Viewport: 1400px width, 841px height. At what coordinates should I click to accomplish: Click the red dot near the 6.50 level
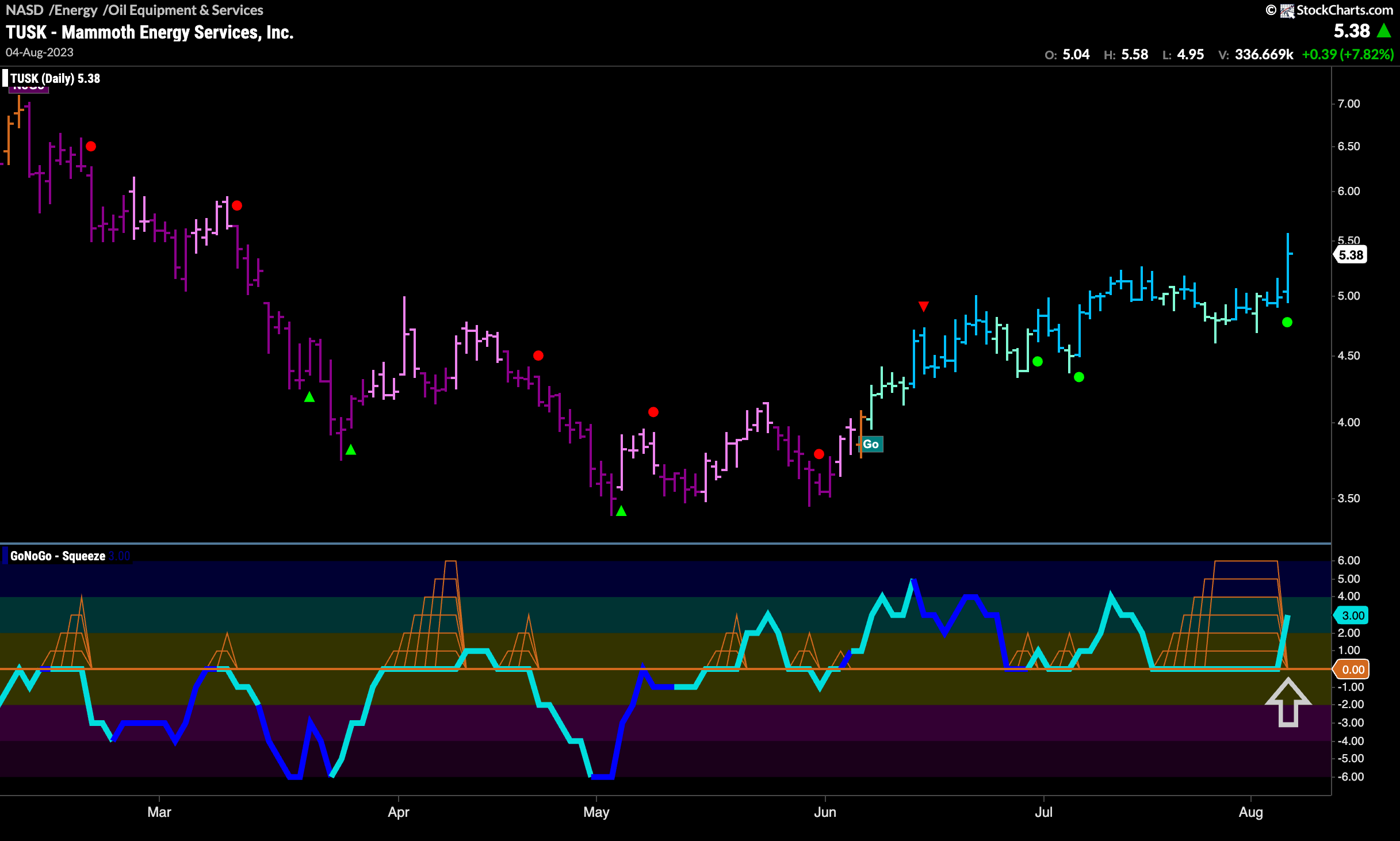point(91,147)
